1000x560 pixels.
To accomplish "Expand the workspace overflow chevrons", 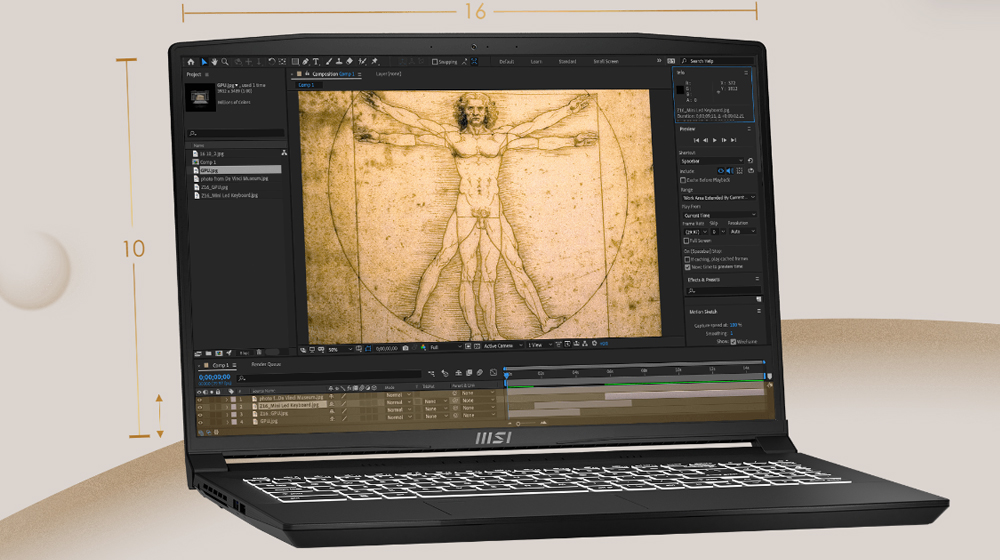I will 659,61.
